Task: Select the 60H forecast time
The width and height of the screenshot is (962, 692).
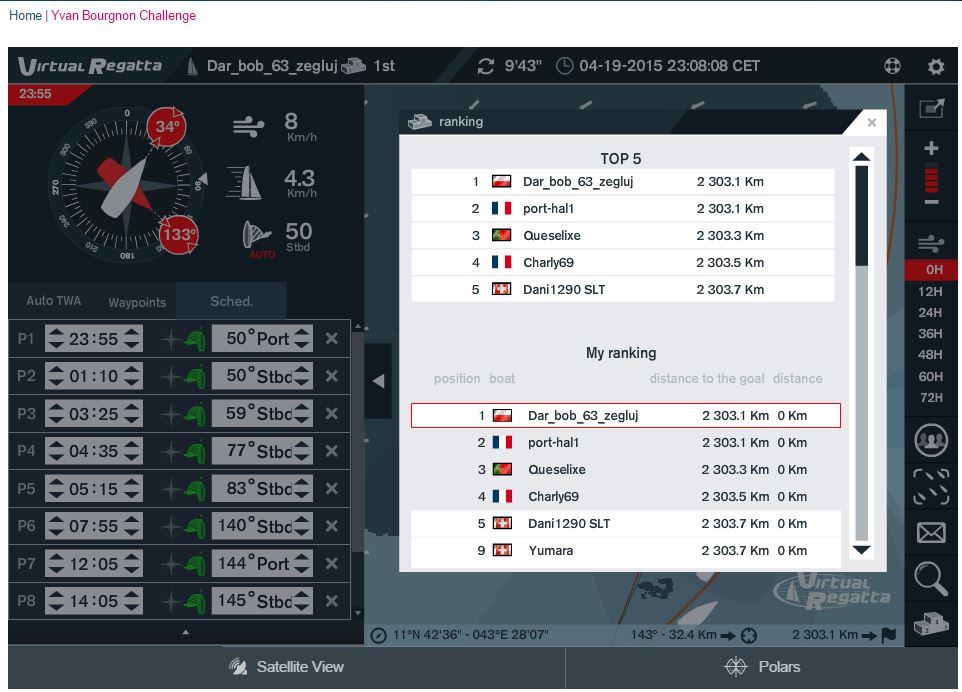Action: 930,376
